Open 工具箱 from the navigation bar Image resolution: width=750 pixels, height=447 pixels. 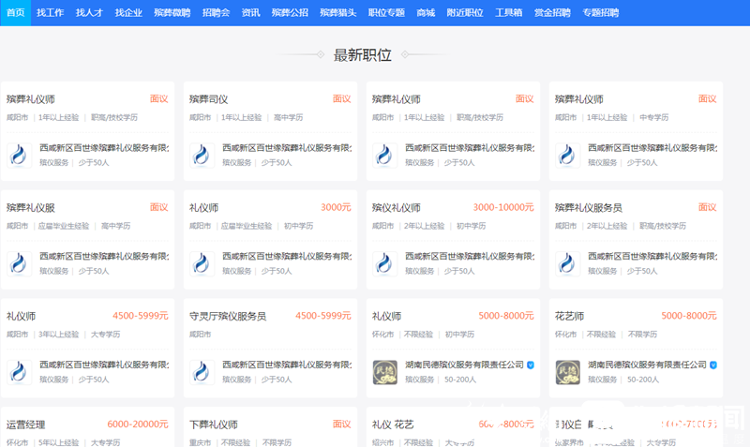tap(509, 13)
